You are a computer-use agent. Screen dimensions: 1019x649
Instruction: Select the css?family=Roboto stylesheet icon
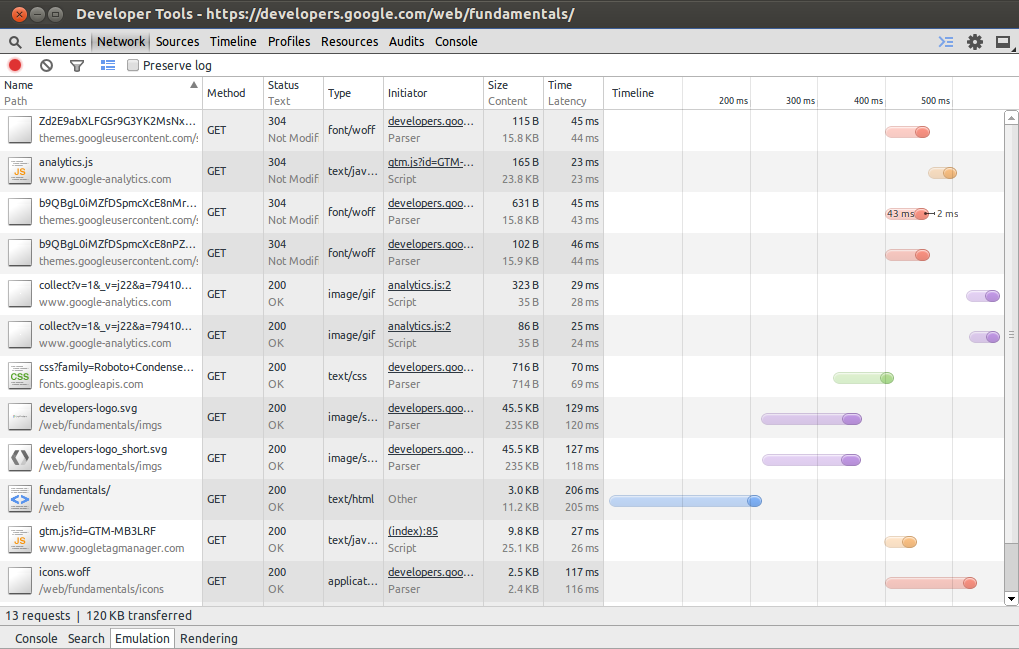[x=20, y=376]
